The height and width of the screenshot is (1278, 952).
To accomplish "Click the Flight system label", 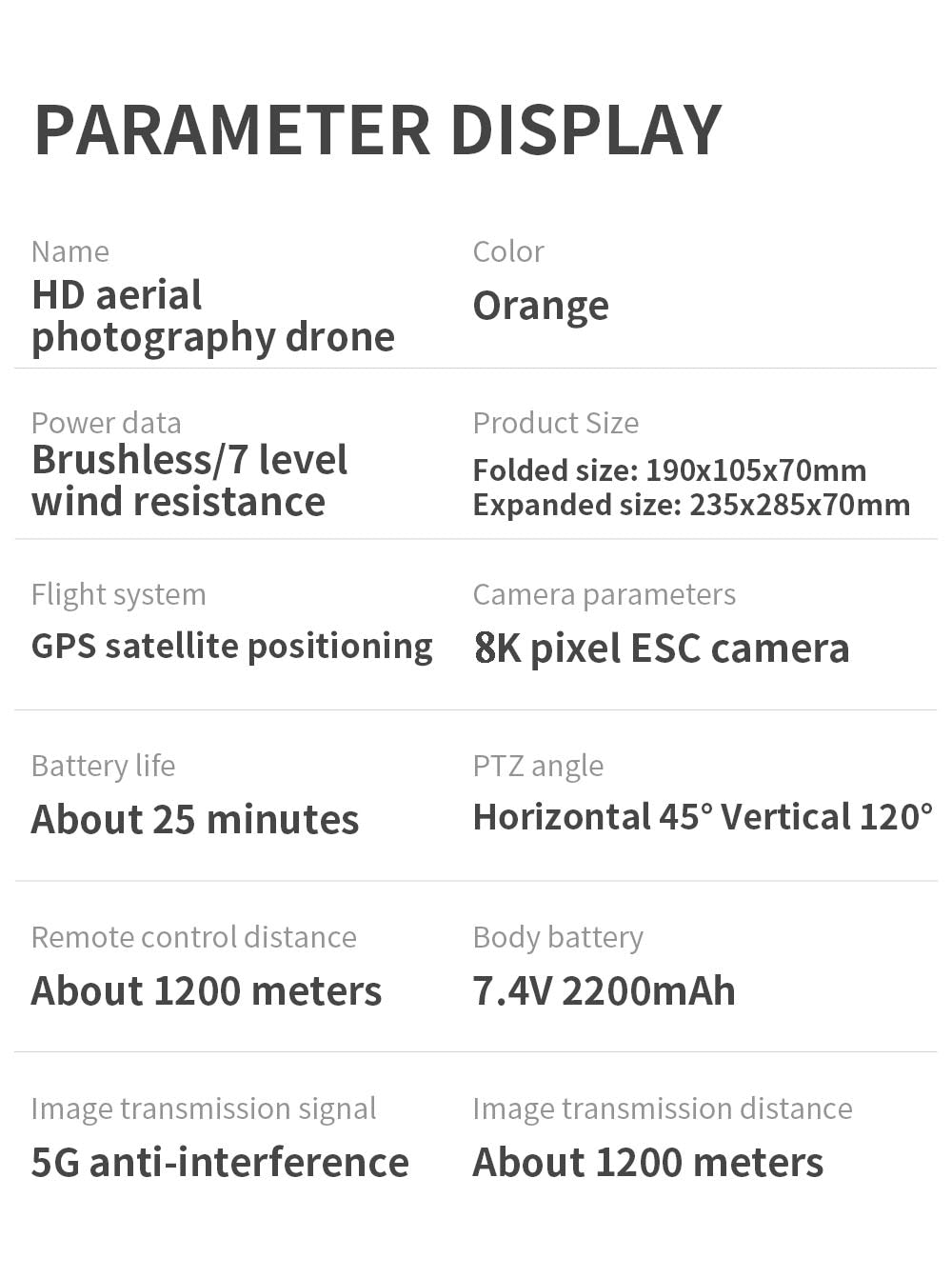I will (x=118, y=594).
